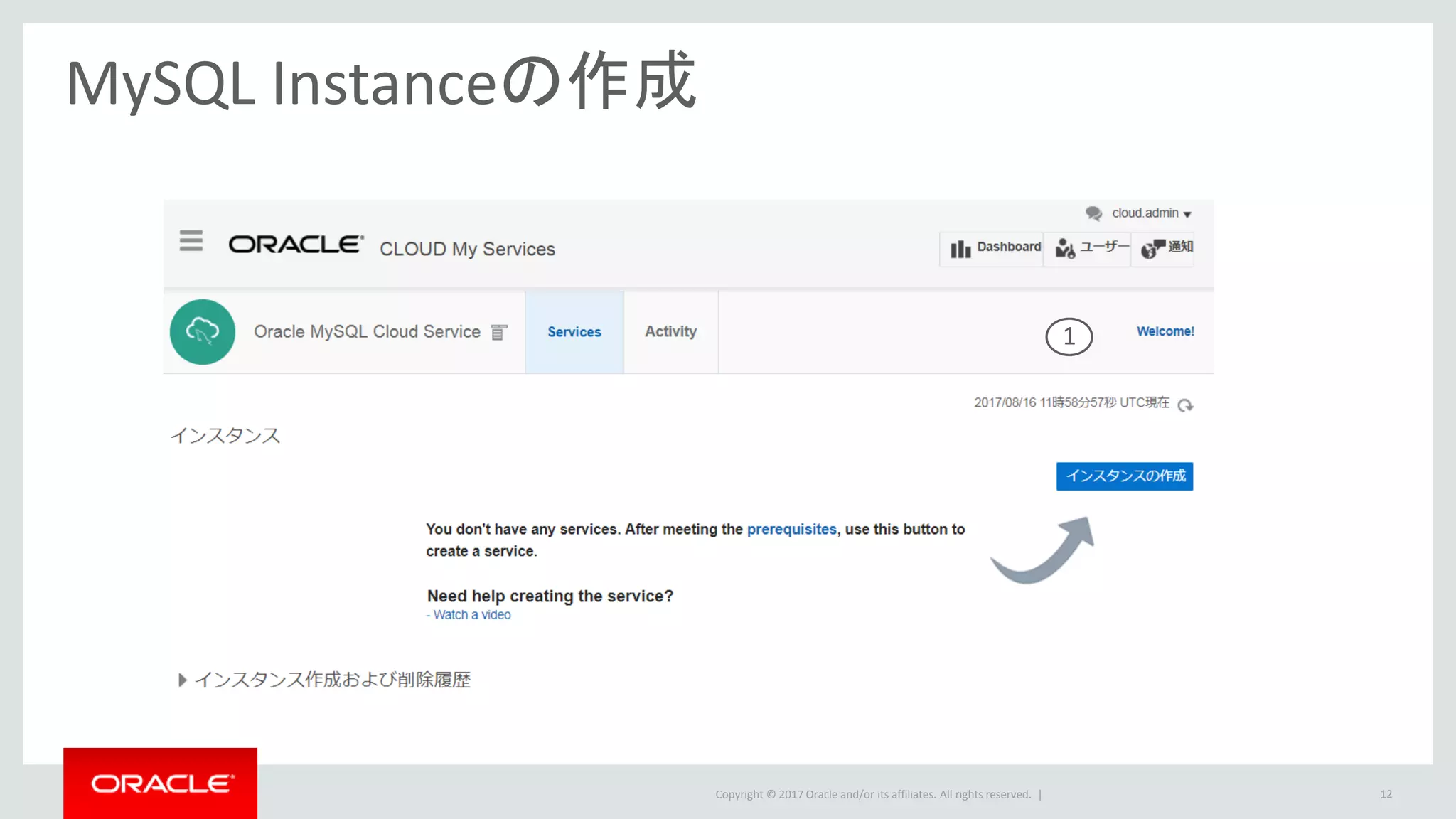The image size is (1456, 819).
Task: Click the Welcome! link
Action: pos(1165,331)
